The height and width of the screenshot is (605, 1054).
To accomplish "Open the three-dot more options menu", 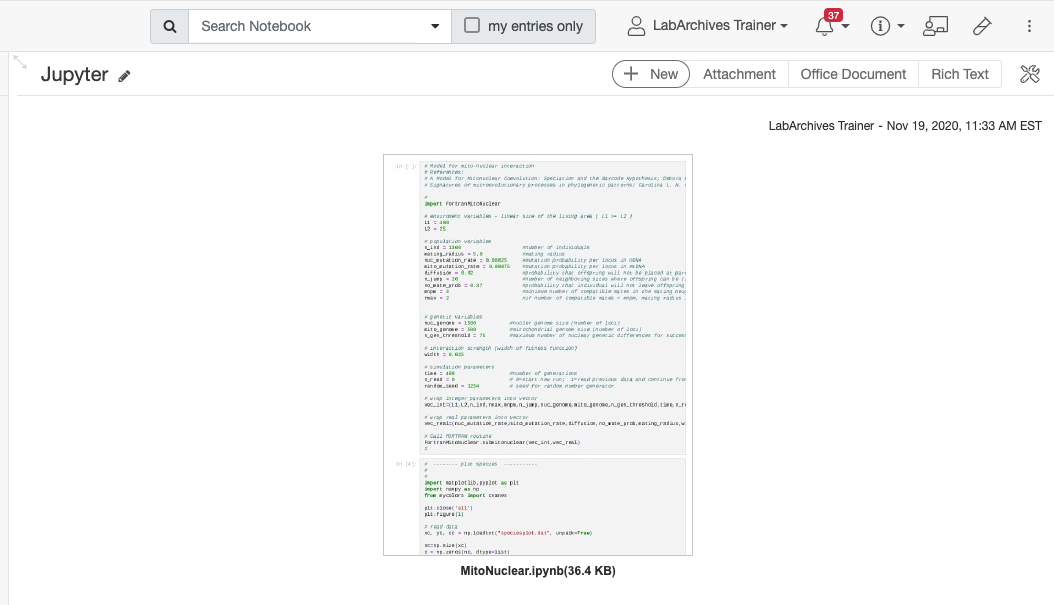I will [1029, 27].
